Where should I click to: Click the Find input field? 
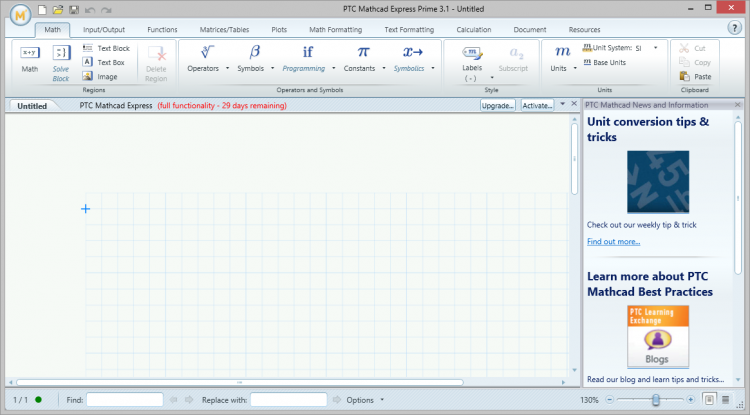(x=125, y=400)
